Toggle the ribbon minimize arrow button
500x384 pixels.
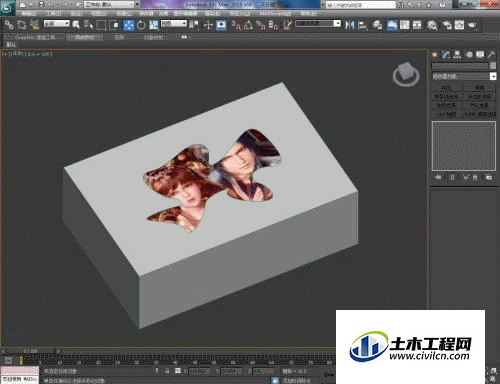tap(184, 37)
